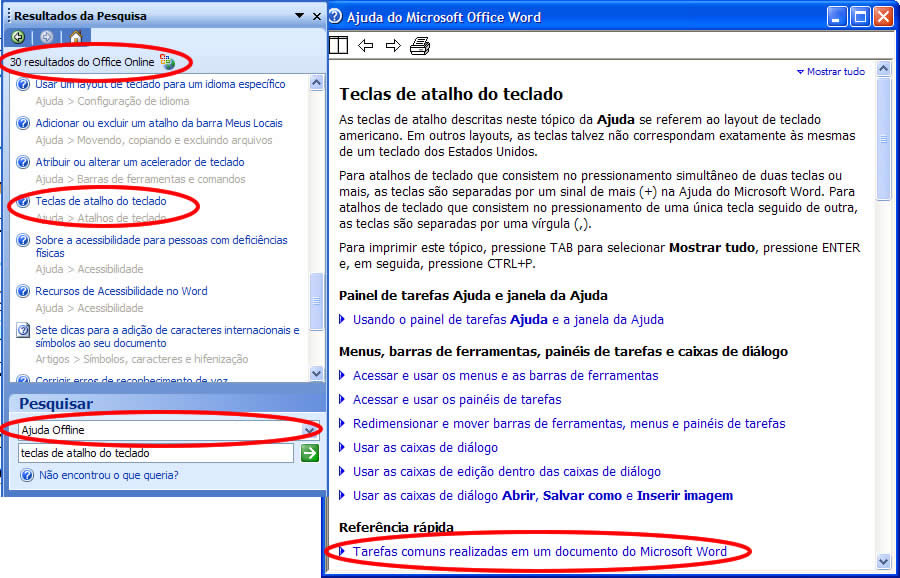
Task: Click 'Ajuda > Barras de ferramentas e comandos' text
Action: [x=140, y=179]
